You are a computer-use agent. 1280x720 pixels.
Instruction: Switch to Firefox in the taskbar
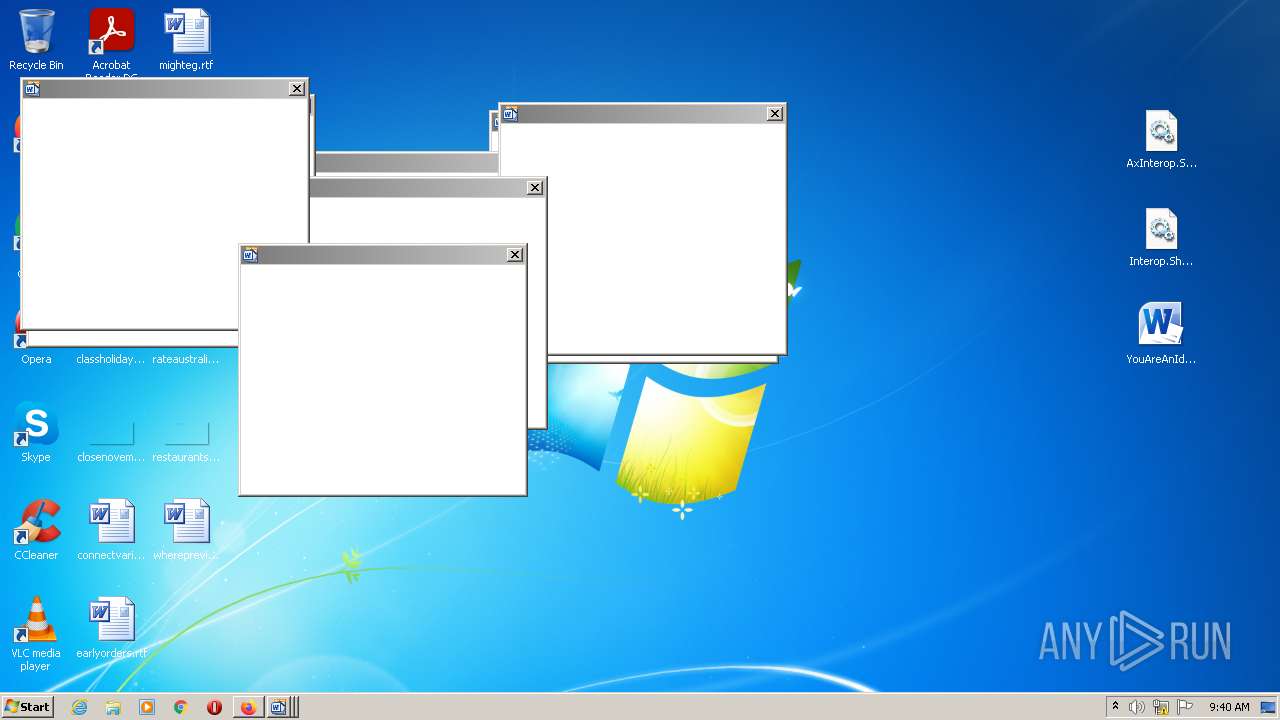click(248, 707)
